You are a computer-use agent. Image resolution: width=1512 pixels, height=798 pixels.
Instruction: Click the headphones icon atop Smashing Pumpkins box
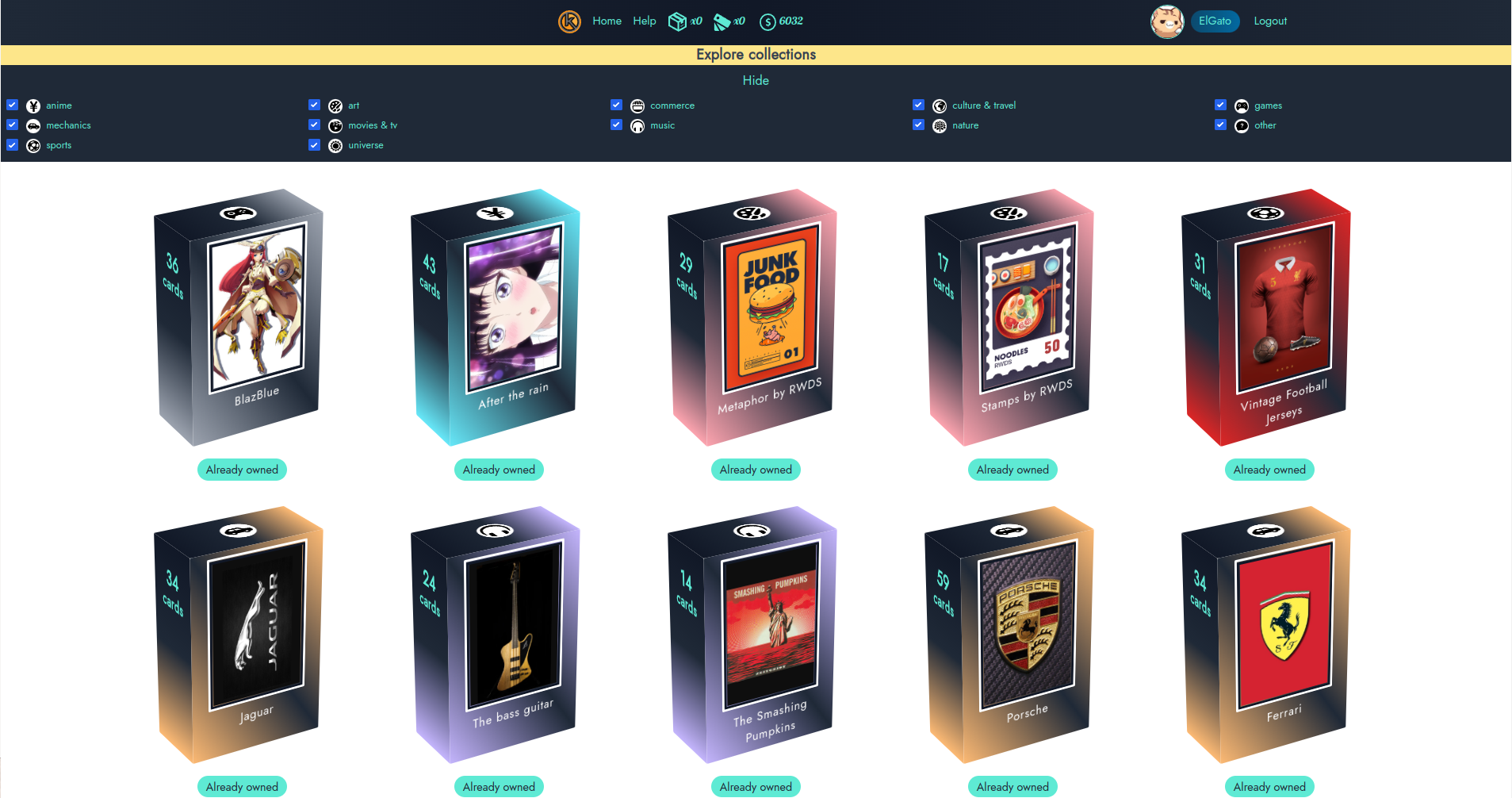[x=752, y=531]
